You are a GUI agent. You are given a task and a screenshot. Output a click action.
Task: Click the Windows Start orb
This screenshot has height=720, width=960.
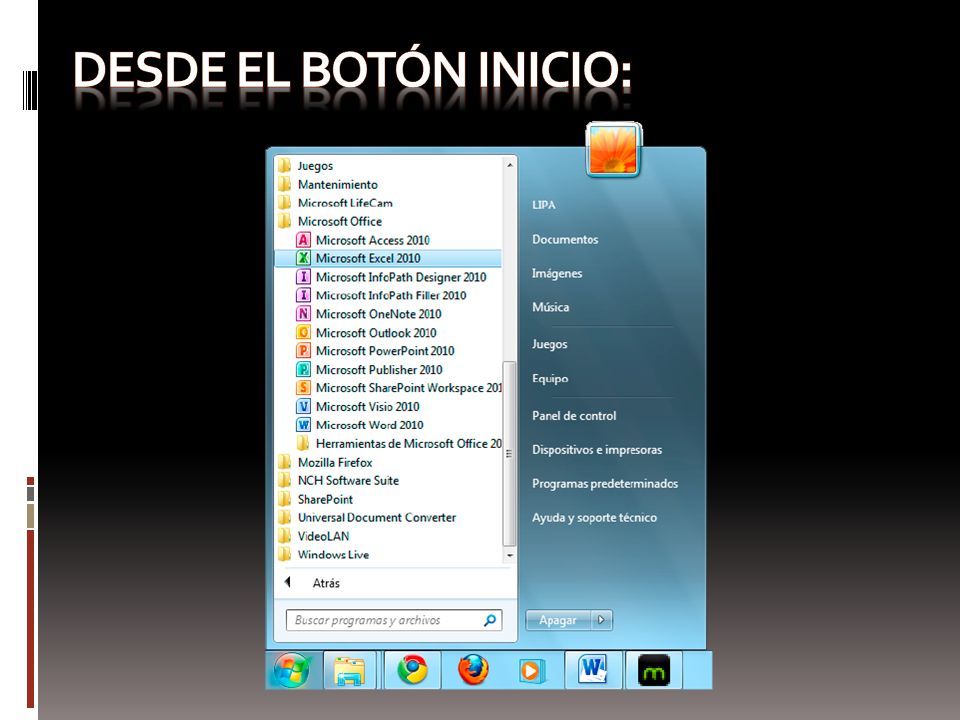tap(291, 670)
